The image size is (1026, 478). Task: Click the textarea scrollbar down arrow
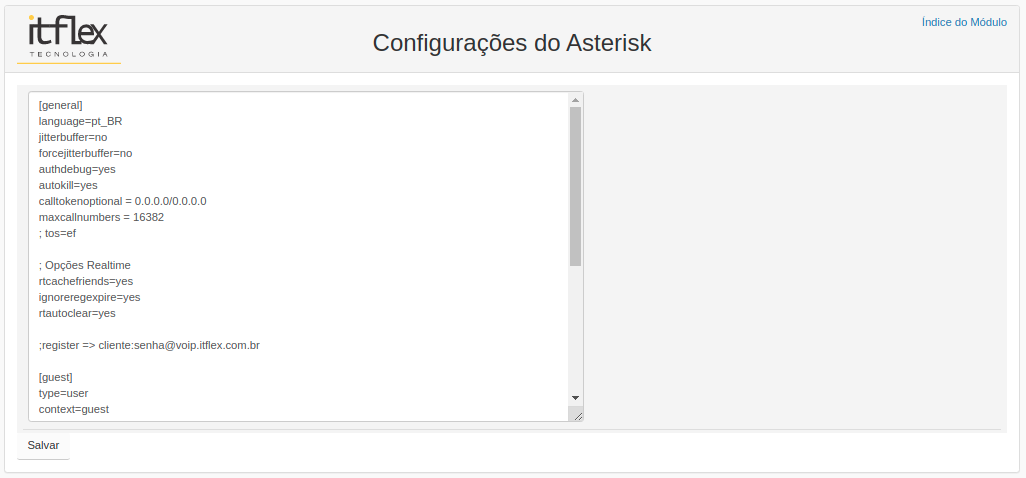[575, 398]
